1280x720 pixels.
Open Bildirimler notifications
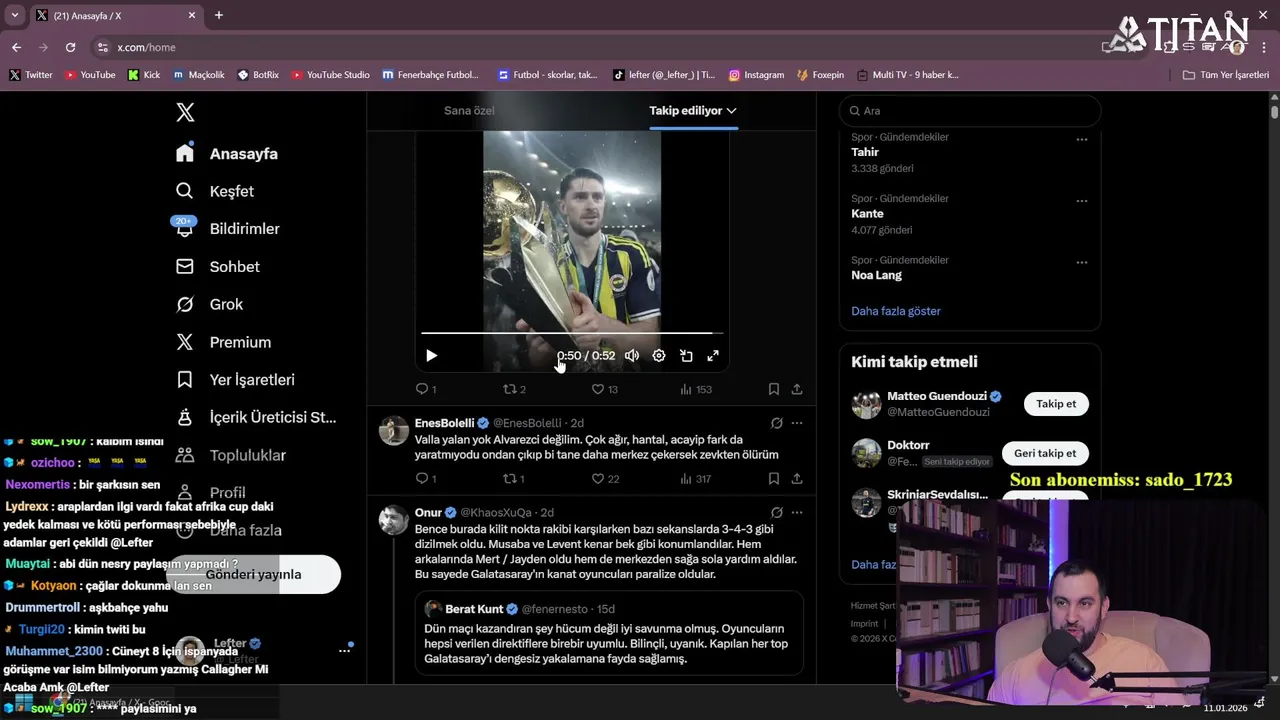[x=228, y=229]
